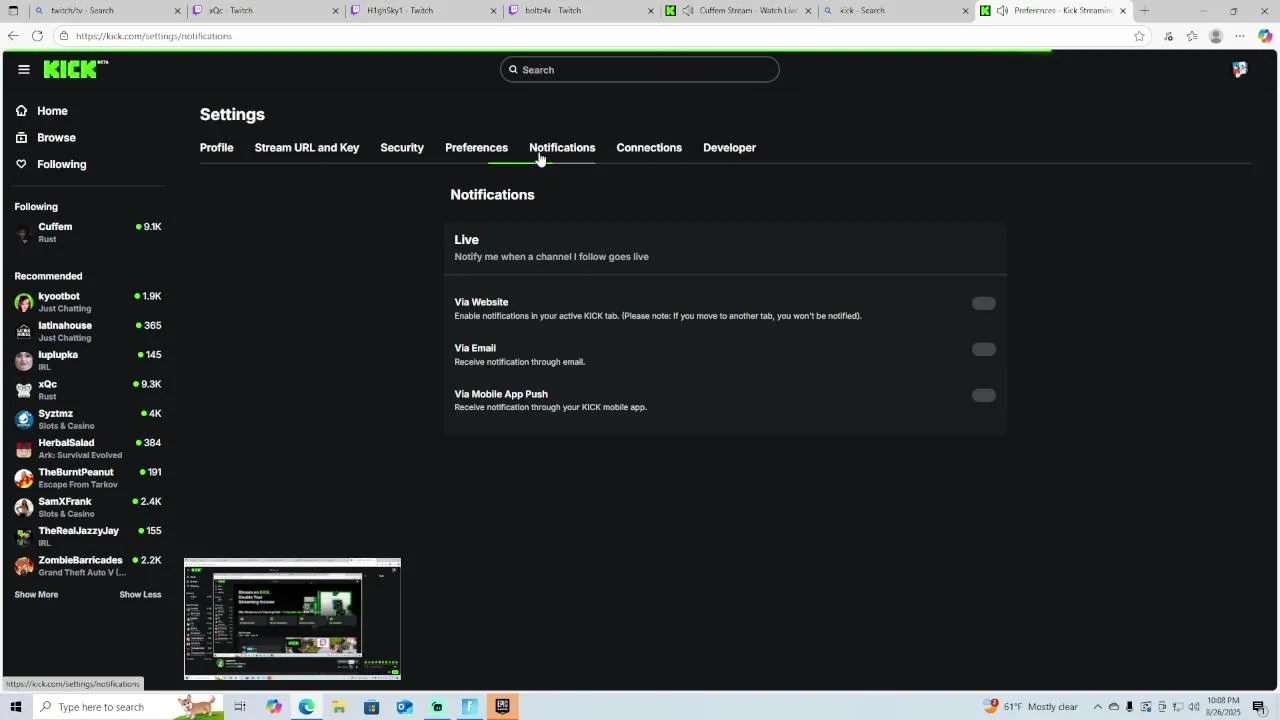
Task: Open Windows Start menu
Action: click(15, 707)
